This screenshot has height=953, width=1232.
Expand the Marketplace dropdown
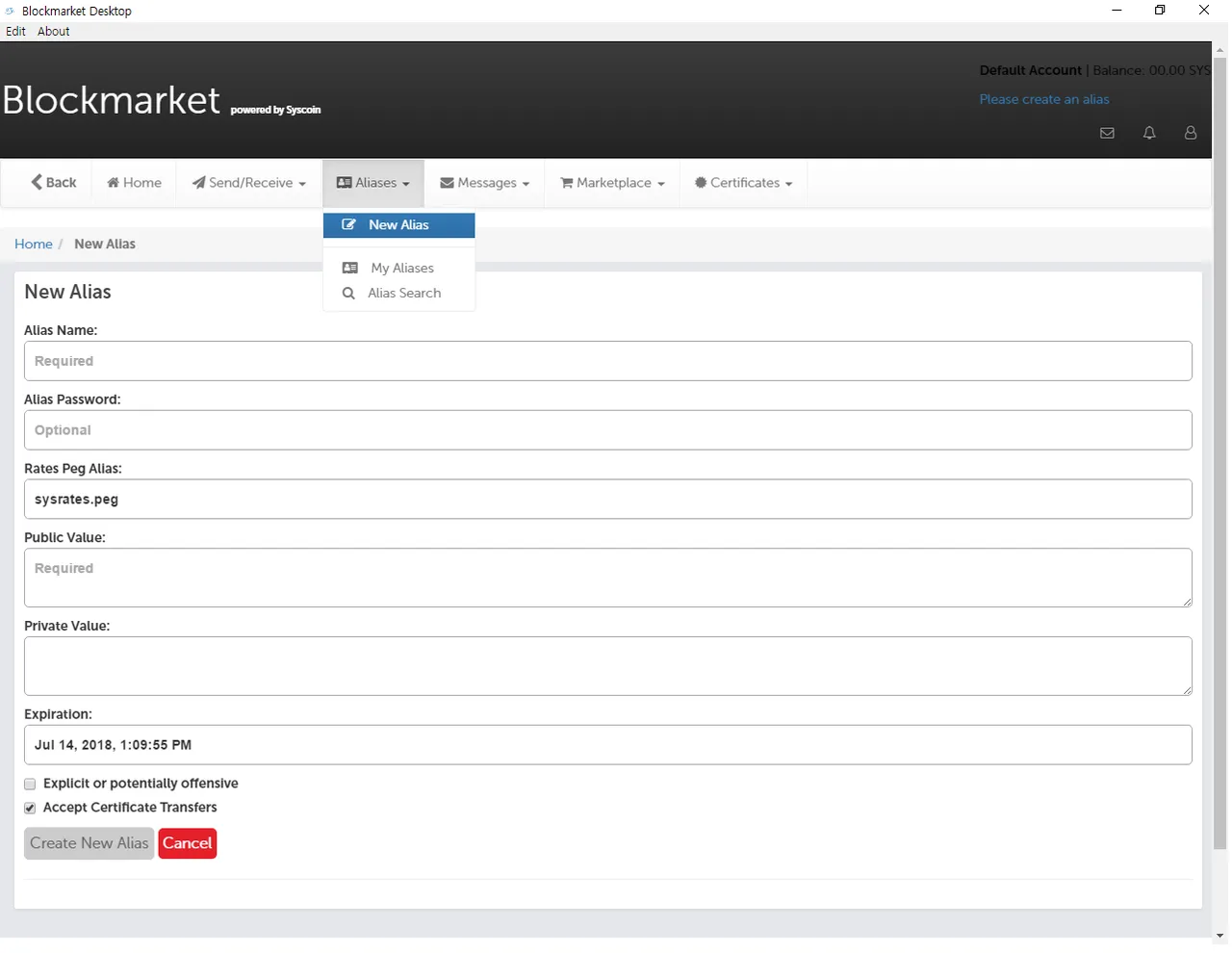613,183
